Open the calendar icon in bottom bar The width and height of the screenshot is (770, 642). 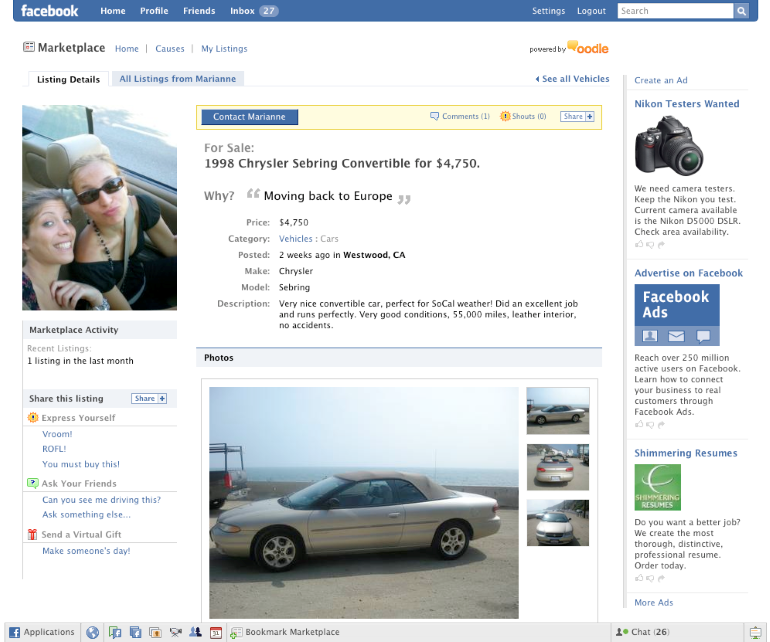(215, 632)
